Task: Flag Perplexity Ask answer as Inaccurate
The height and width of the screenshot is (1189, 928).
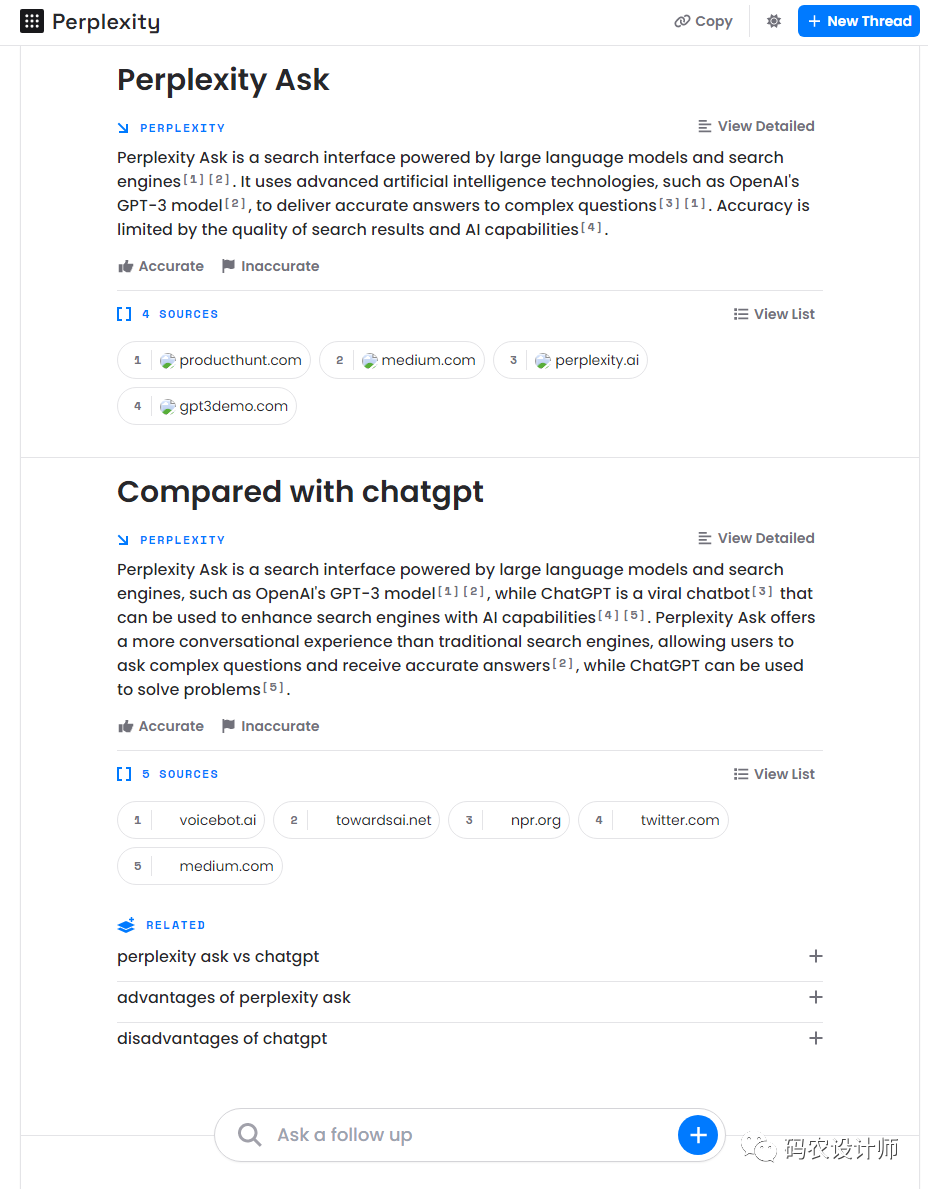Action: pos(270,266)
